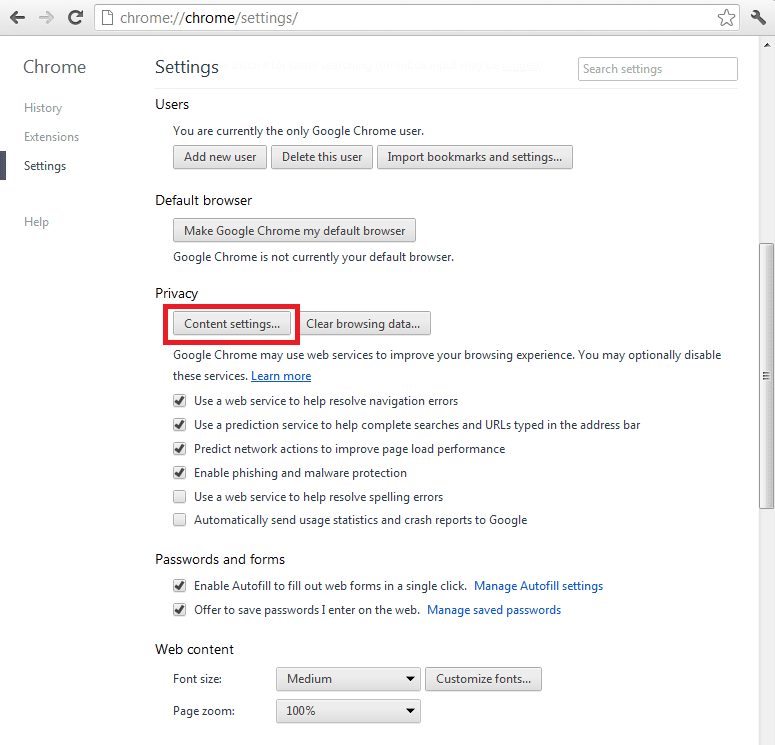This screenshot has width=775, height=745.
Task: Toggle Predict network actions checkbox
Action: [179, 449]
